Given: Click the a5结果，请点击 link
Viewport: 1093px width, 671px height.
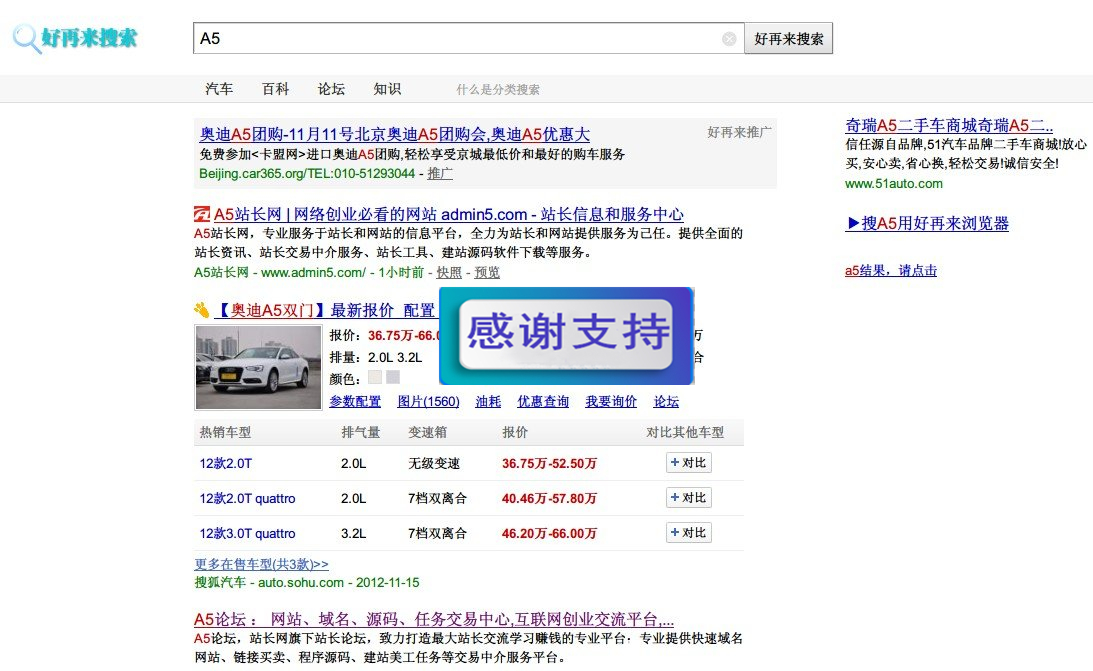Looking at the screenshot, I should tap(891, 270).
